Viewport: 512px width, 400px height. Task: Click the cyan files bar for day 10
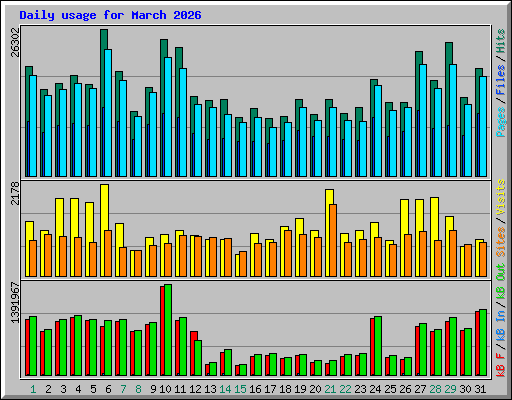[x=168, y=117]
